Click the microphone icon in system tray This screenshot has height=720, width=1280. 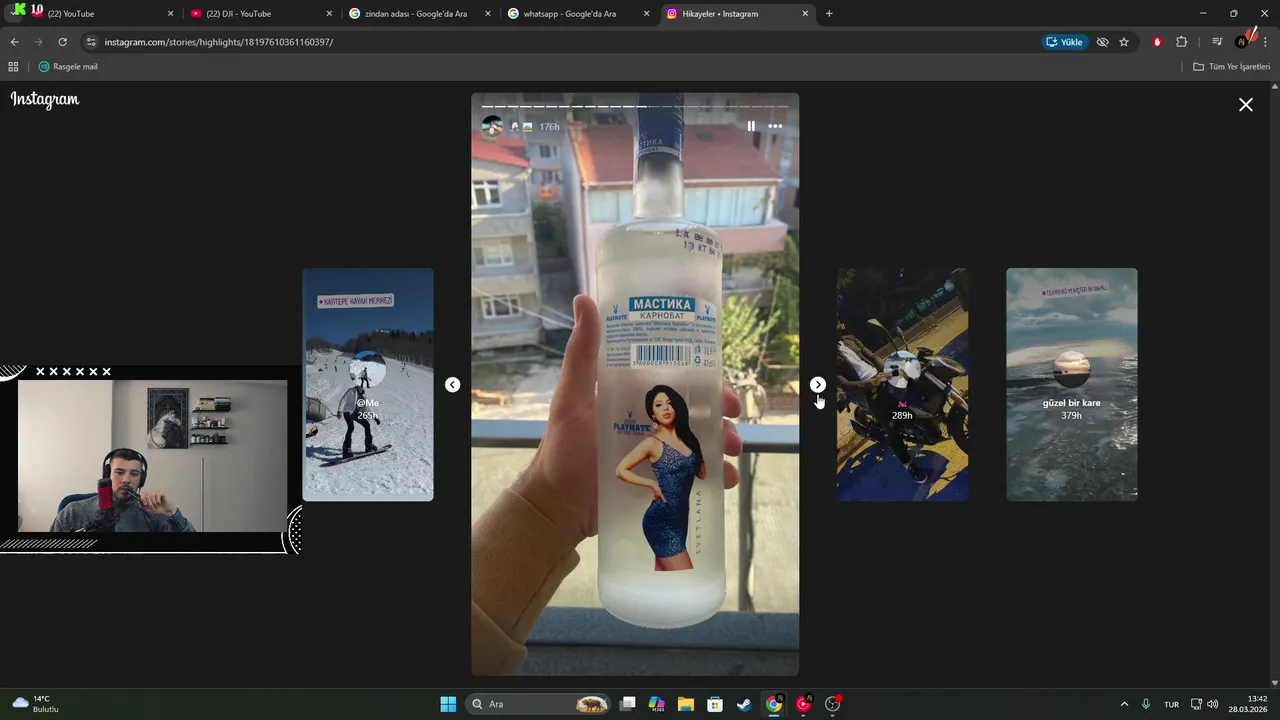pos(1146,704)
